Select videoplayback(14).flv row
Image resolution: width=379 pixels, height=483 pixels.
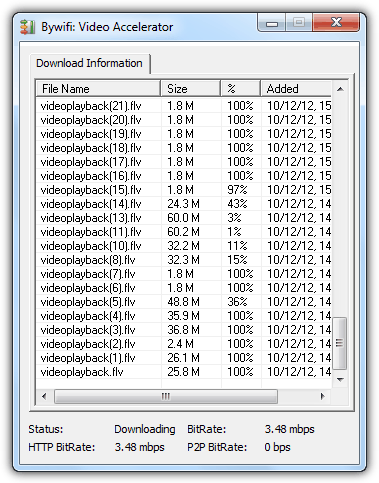(184, 204)
